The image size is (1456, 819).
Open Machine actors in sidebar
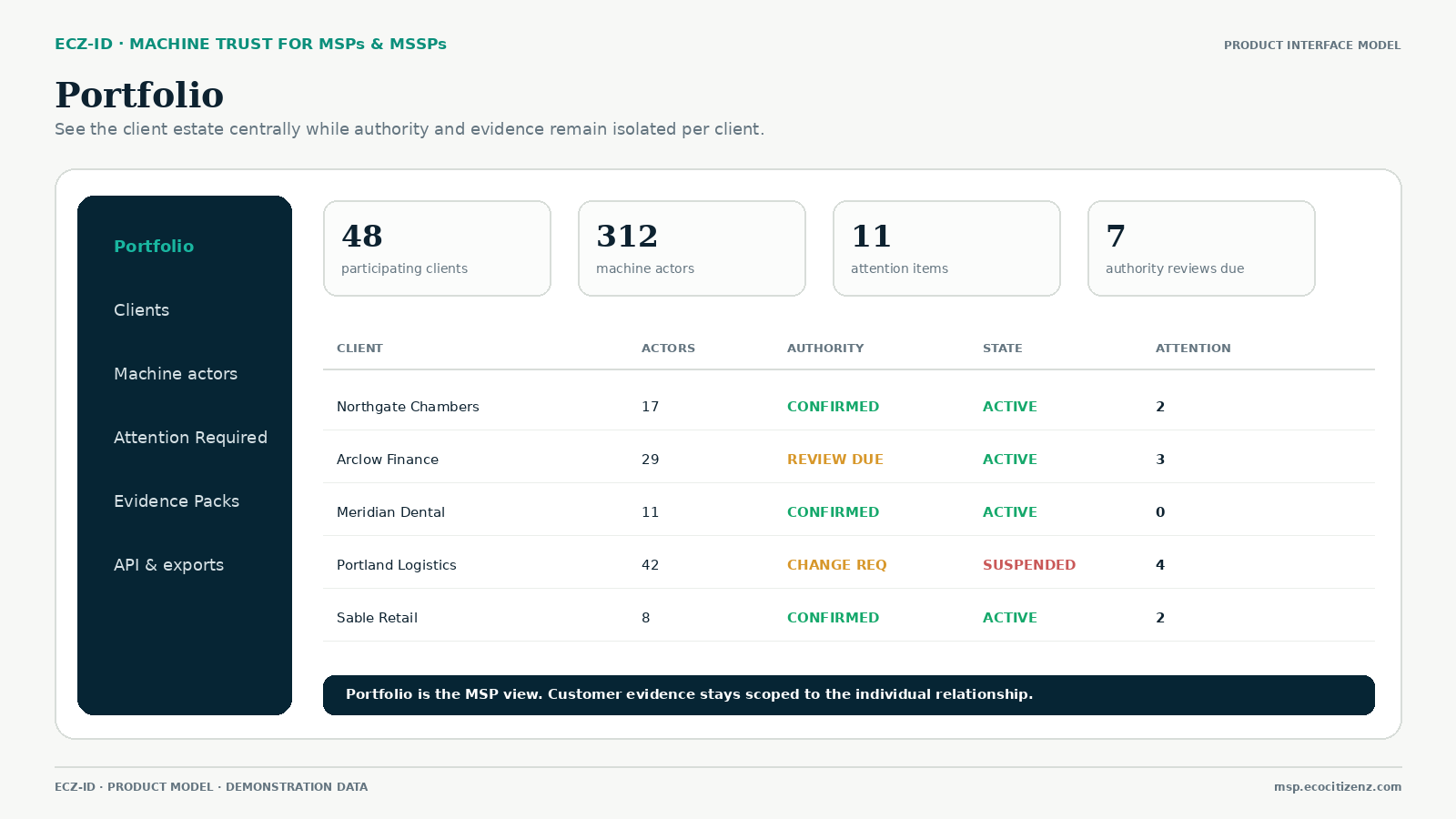point(176,374)
